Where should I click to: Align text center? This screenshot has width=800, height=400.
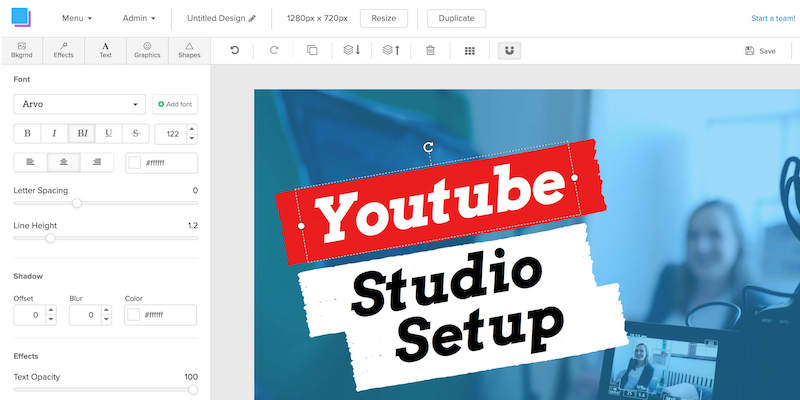[64, 162]
